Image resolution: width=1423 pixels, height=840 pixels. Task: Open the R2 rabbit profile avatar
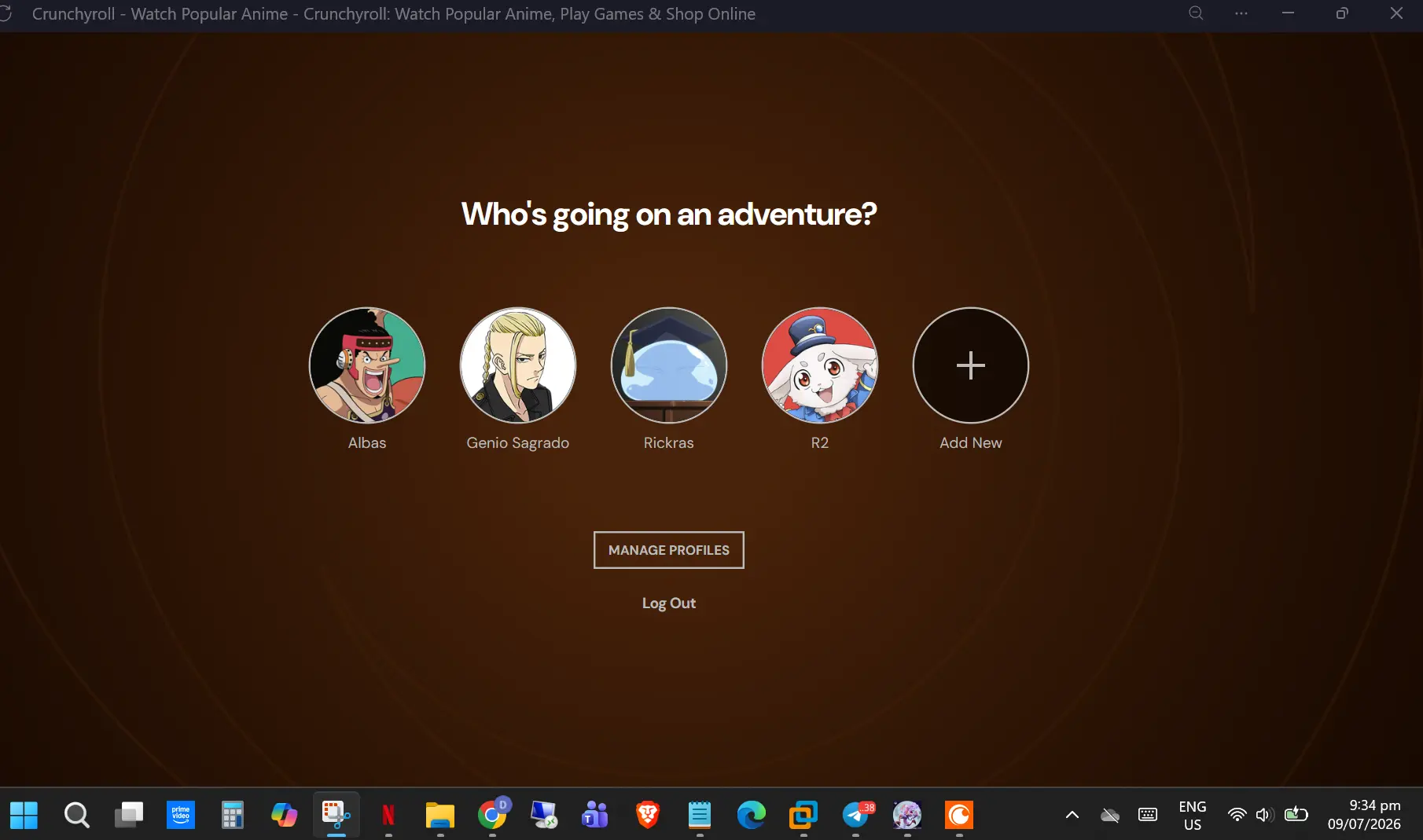coord(820,365)
